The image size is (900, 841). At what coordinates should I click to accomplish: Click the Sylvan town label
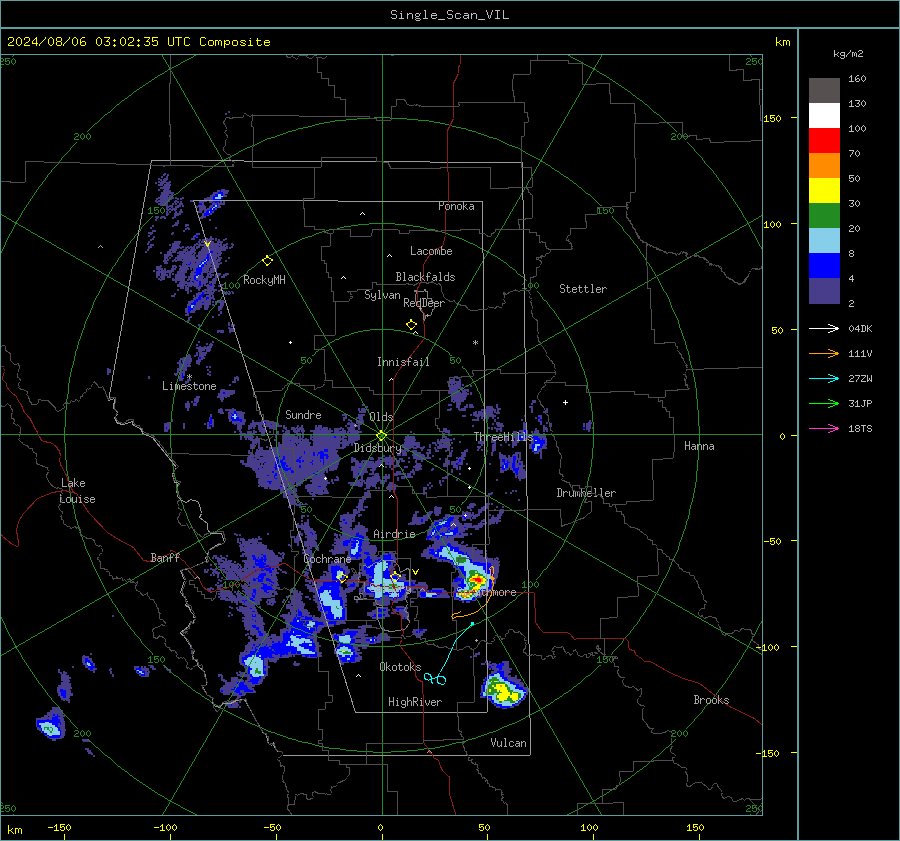382,295
